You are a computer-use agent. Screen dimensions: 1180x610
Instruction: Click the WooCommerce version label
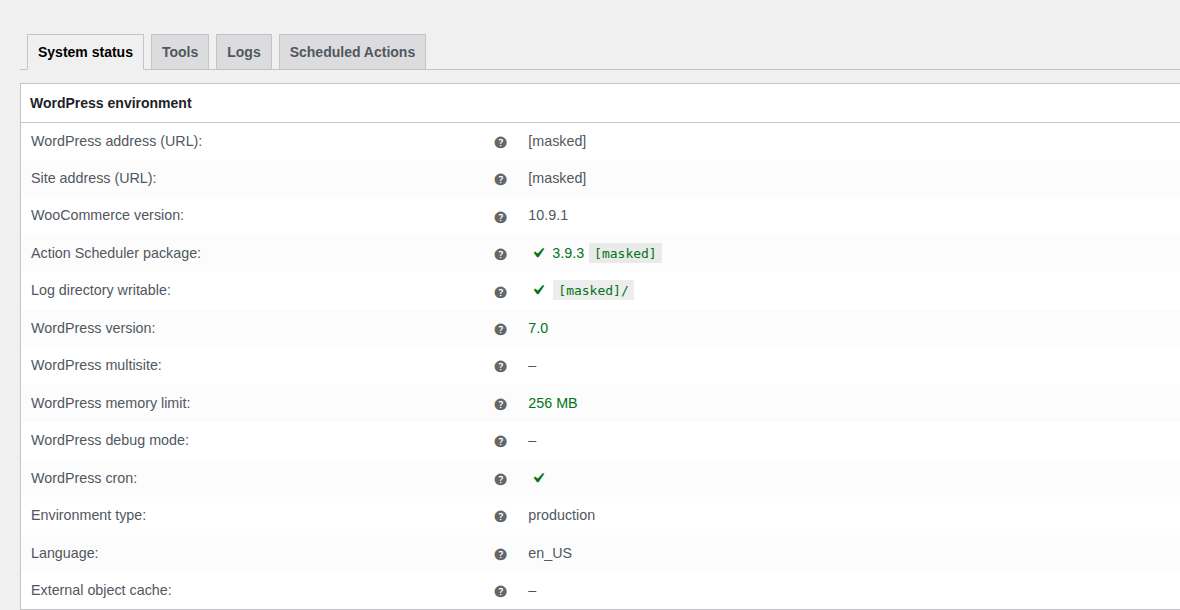(x=107, y=215)
